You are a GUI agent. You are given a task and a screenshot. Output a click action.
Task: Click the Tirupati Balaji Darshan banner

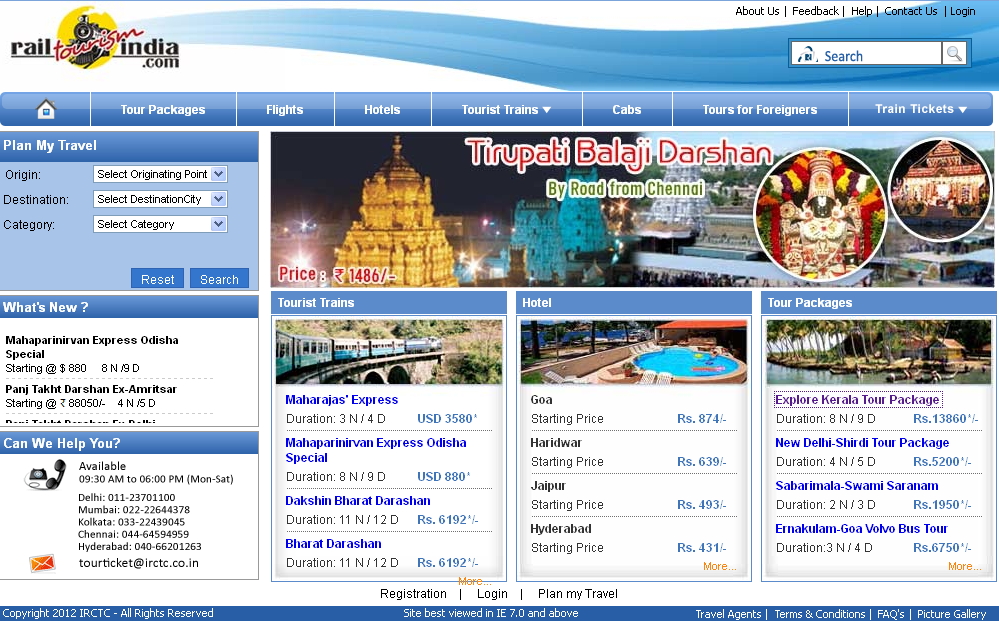[x=632, y=209]
